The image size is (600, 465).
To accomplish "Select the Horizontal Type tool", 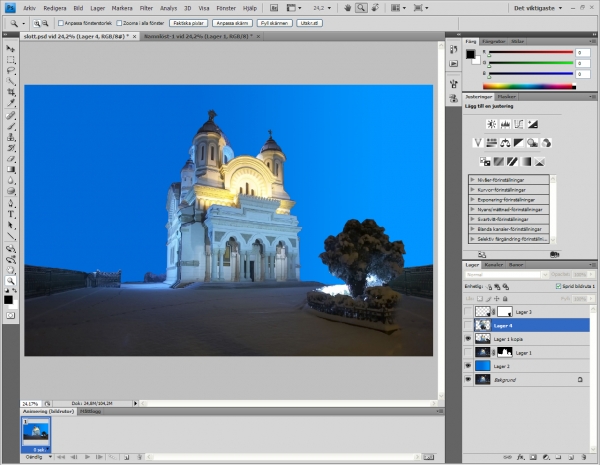I will coord(11,214).
